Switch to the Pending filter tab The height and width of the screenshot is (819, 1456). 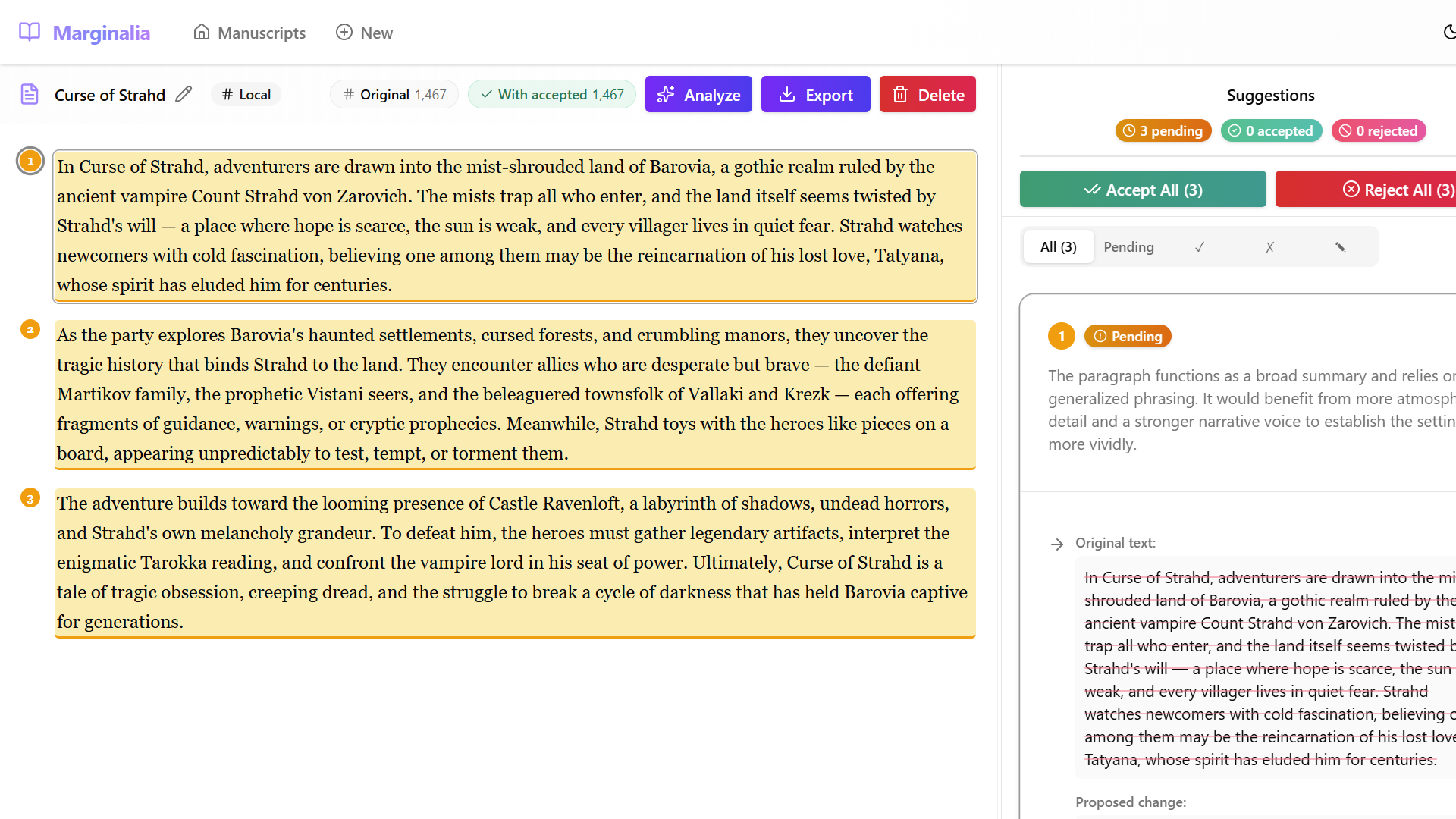coord(1128,246)
